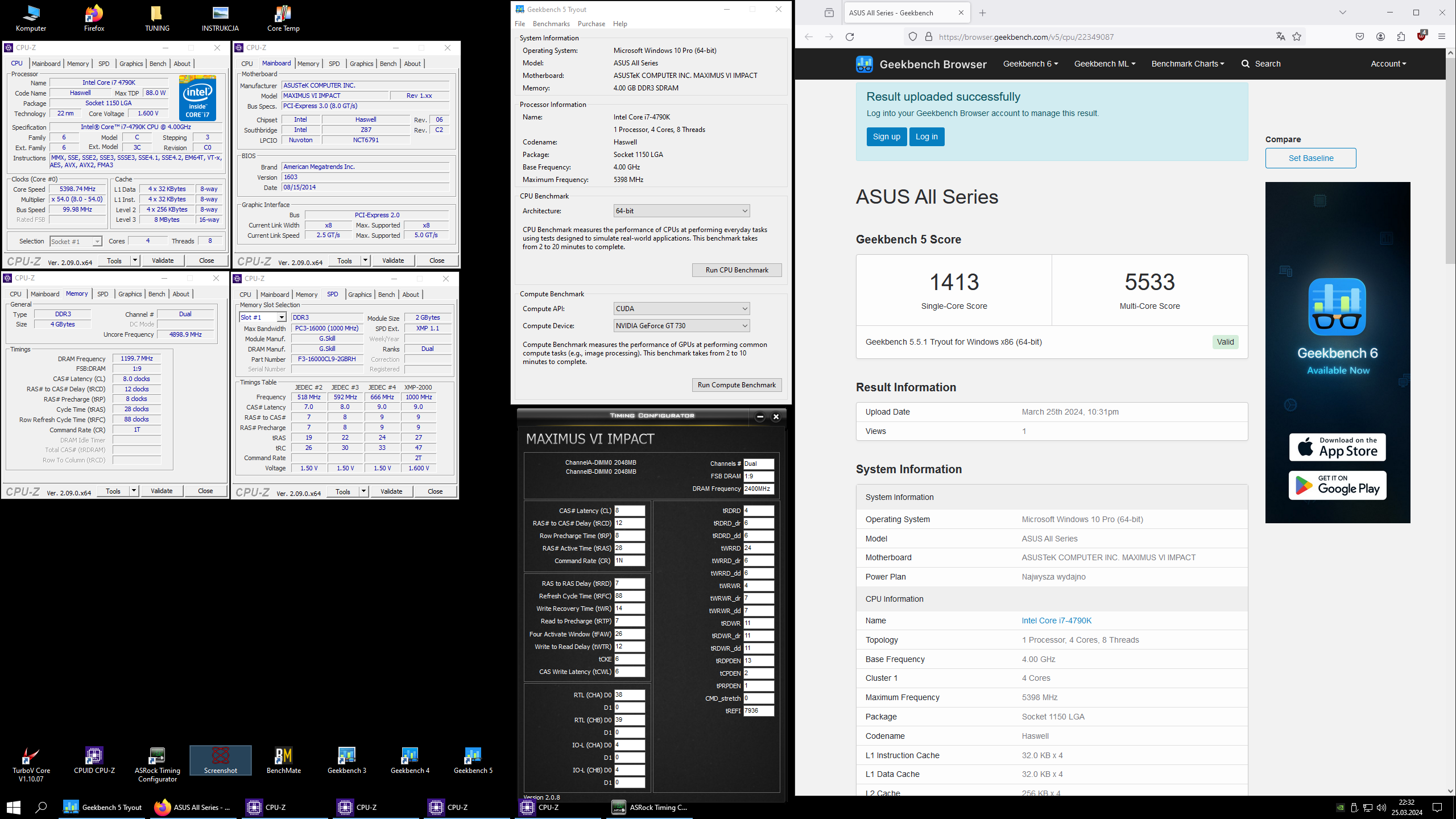Screen dimensions: 1456x819
Task: Launch CPUID CPU-Z desktop shortcut
Action: coord(94,760)
